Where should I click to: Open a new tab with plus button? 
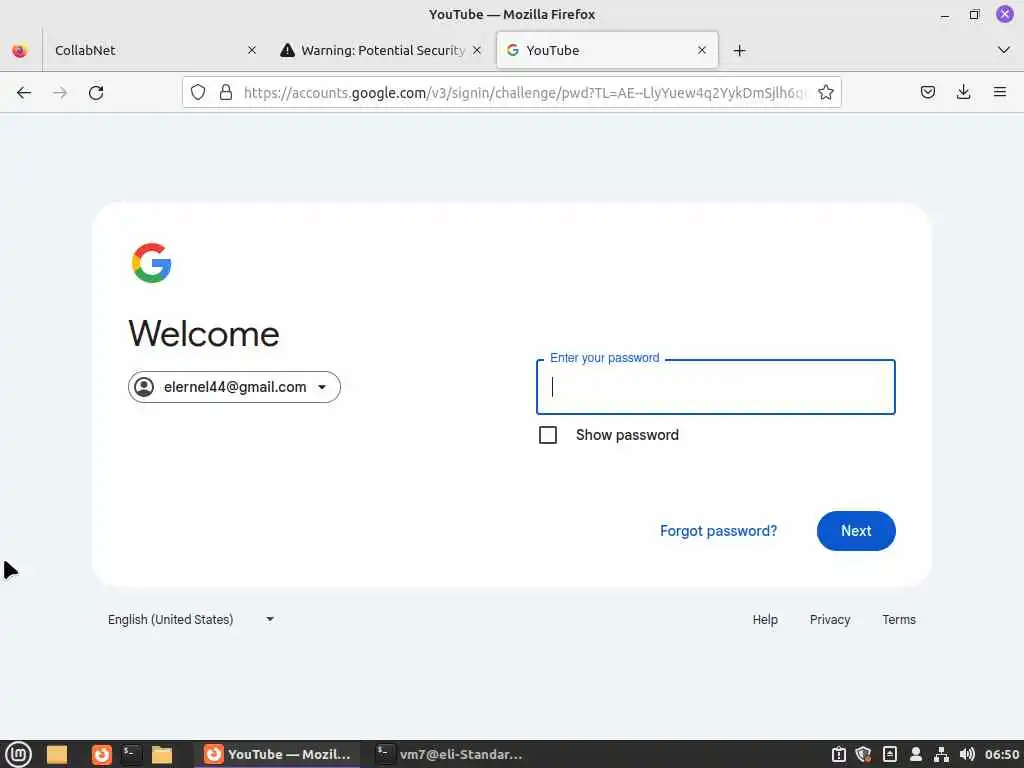(x=739, y=50)
